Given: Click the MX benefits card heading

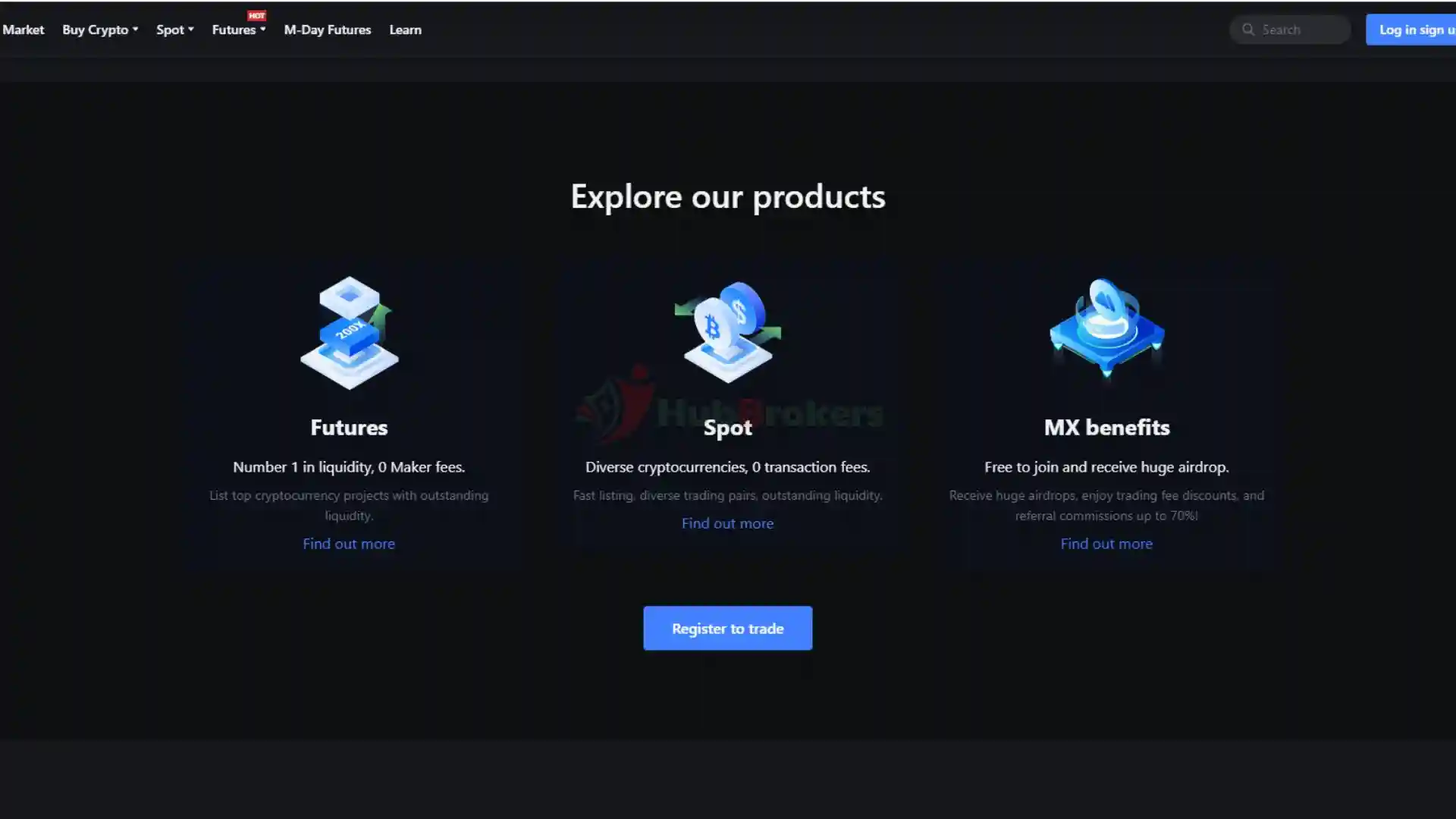Looking at the screenshot, I should pos(1106,427).
